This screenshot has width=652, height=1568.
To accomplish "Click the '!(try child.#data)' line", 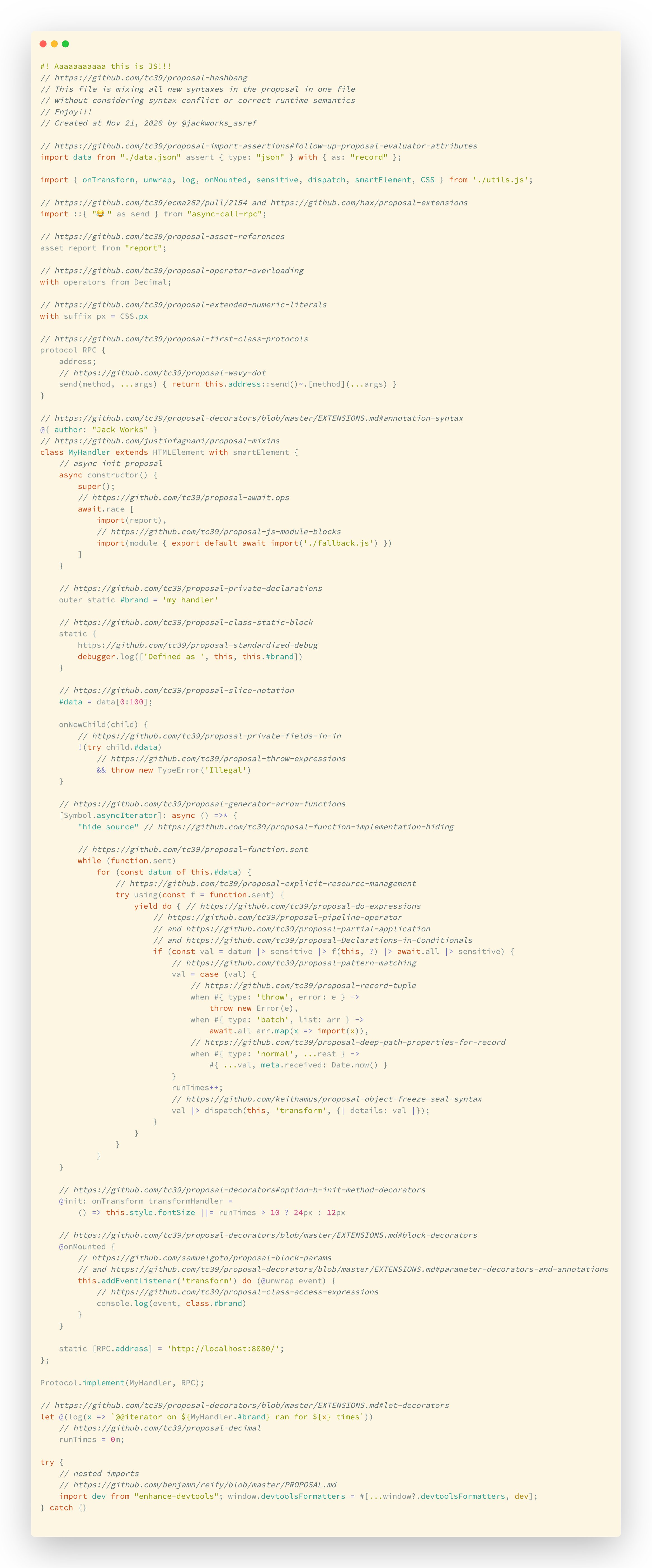I will (120, 747).
